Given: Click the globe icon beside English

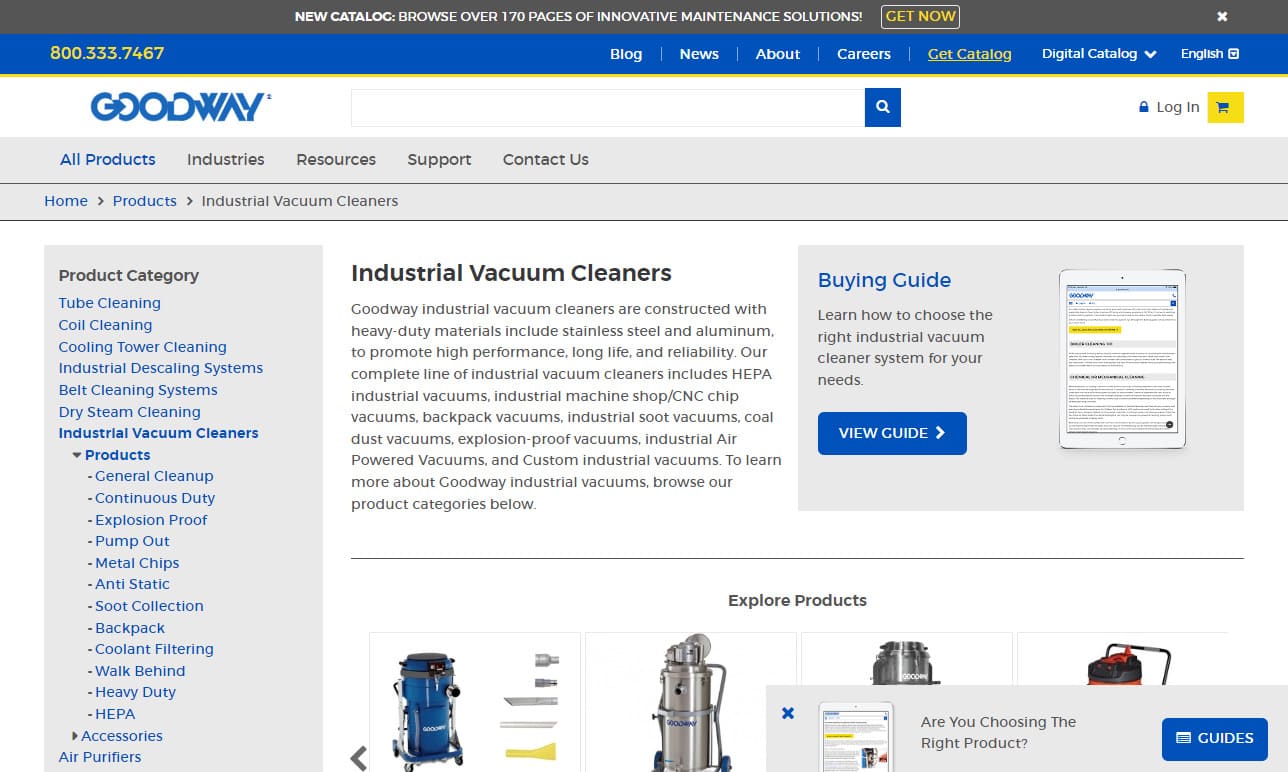Looking at the screenshot, I should (x=1234, y=54).
